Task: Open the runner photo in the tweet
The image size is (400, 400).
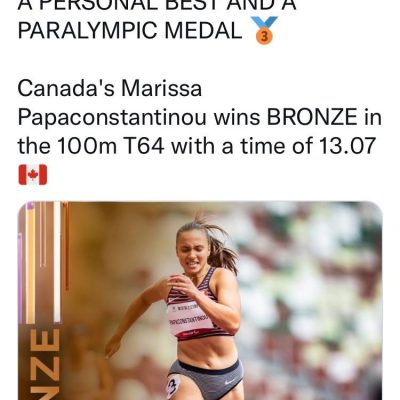Action: coord(200,301)
